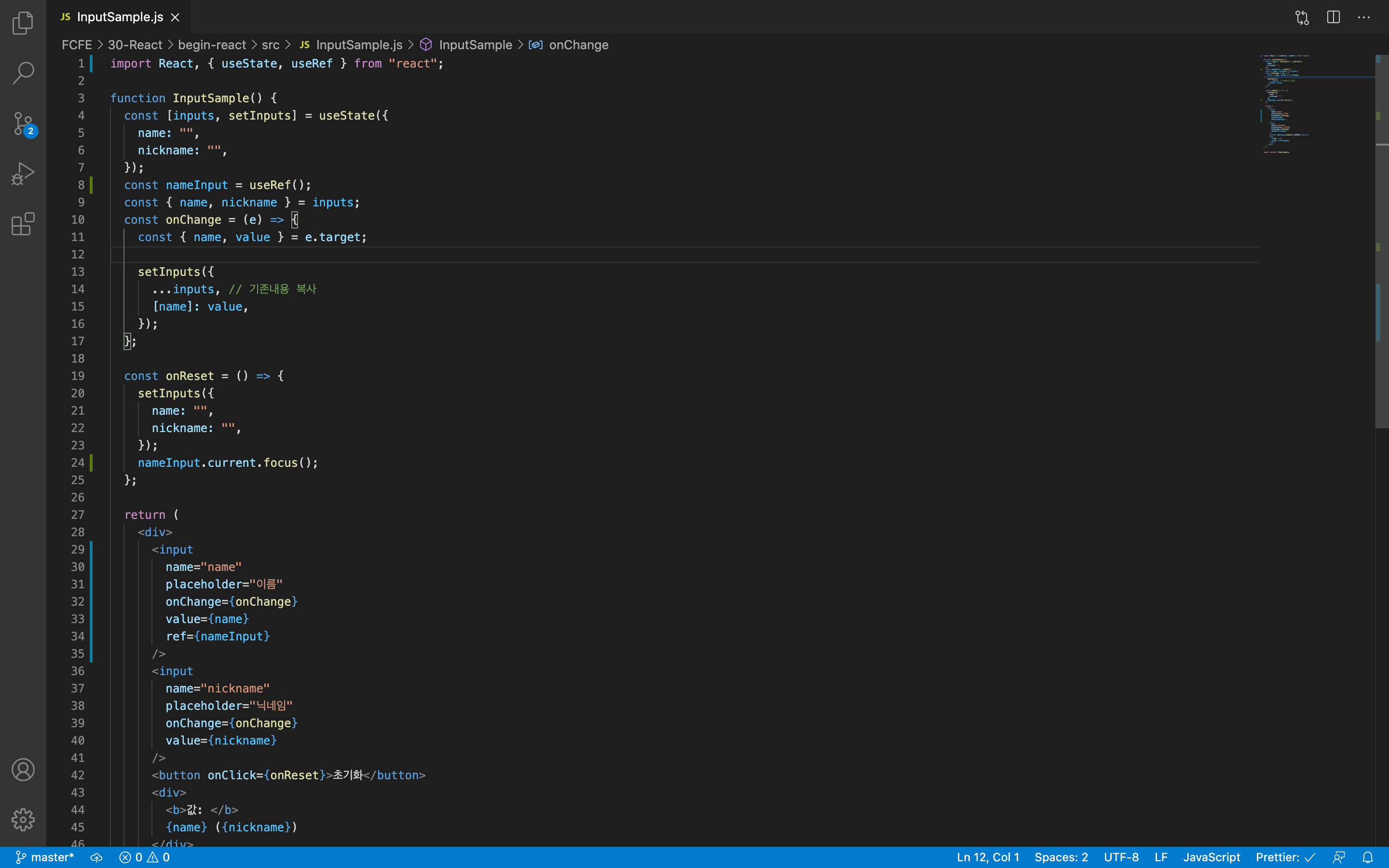Click the InputSample.js breadcrumb file
This screenshot has width=1389, height=868.
(352, 45)
